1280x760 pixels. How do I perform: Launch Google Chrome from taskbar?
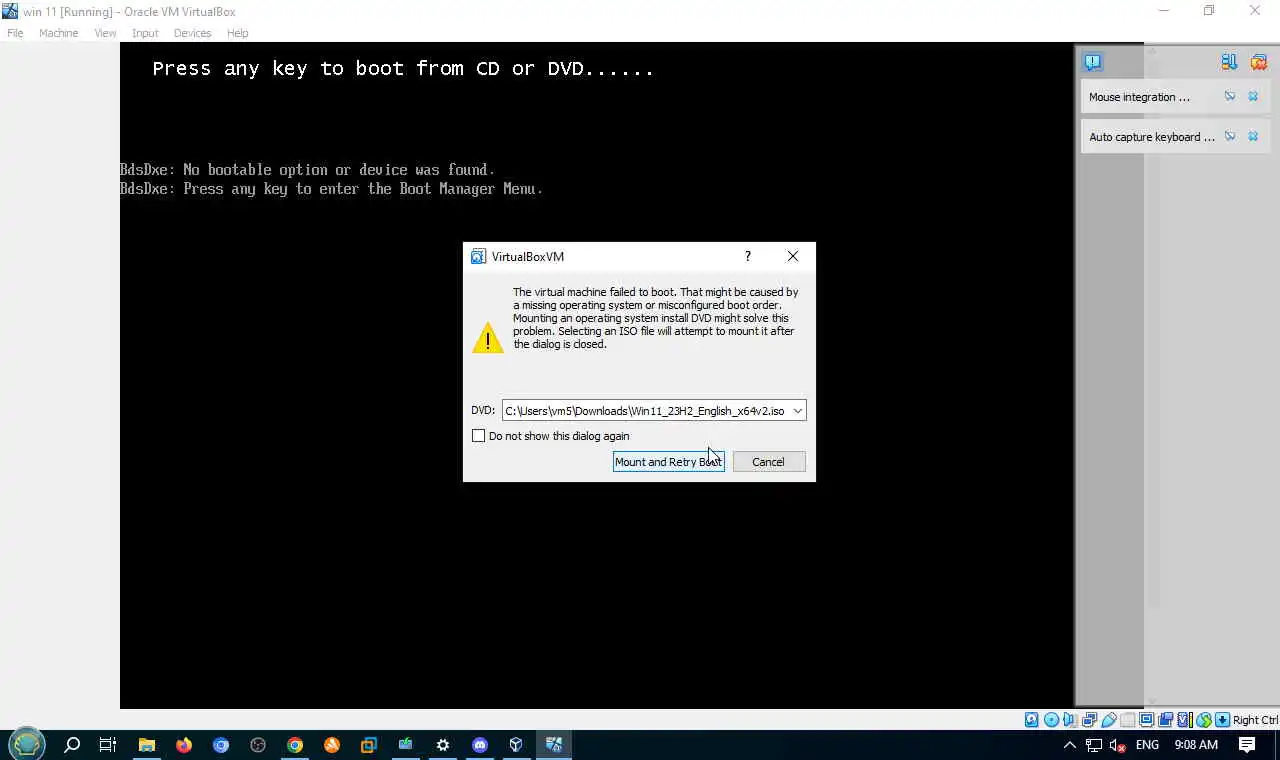(295, 745)
